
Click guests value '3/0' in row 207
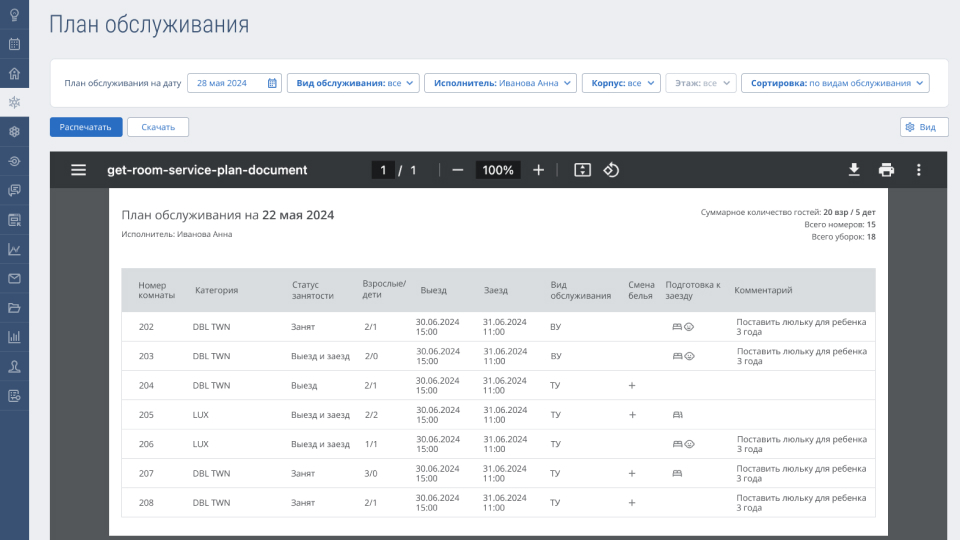pos(371,474)
